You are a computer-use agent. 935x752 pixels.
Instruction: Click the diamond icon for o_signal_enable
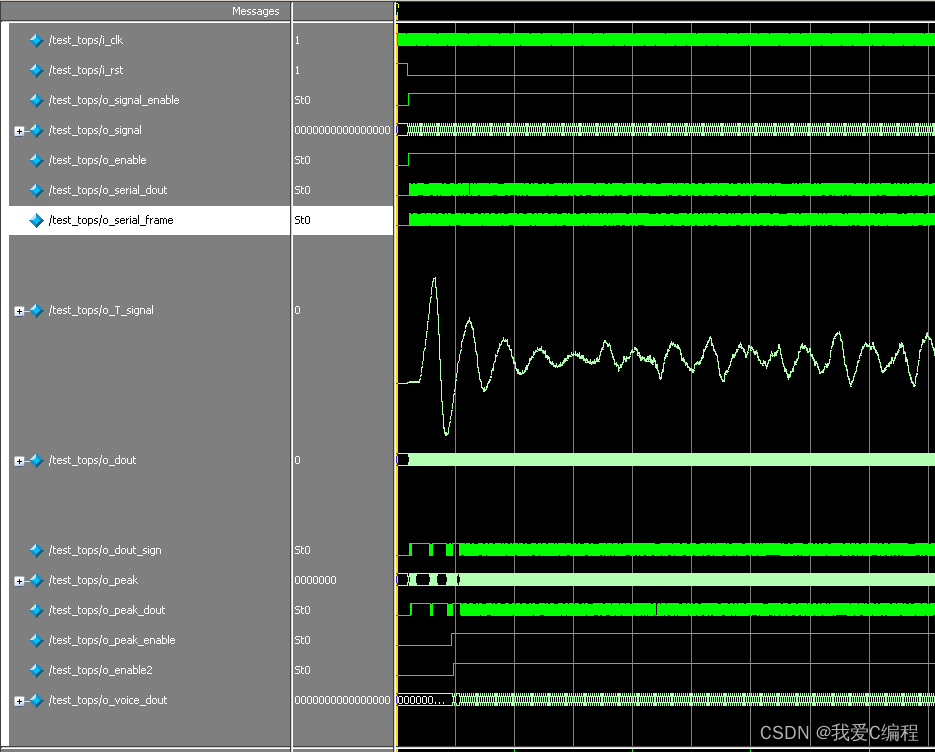click(36, 101)
